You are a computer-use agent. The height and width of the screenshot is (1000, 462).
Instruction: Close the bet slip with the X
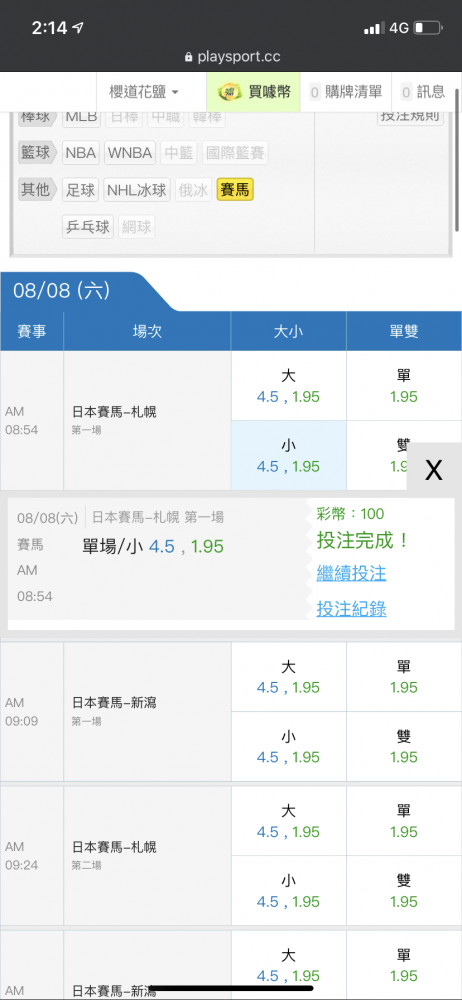tap(434, 470)
